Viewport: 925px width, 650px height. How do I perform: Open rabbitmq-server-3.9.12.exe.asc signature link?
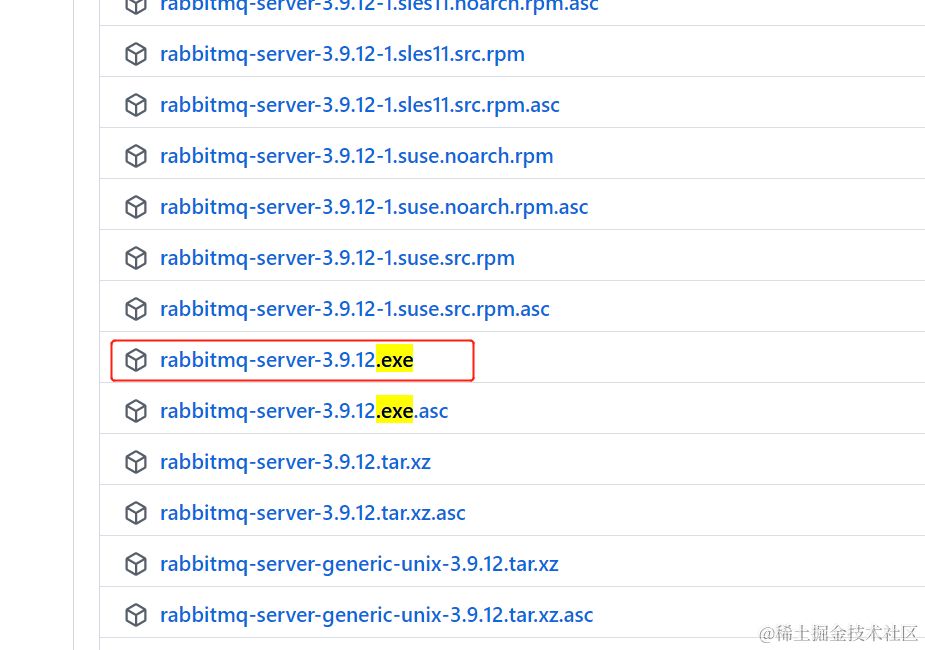tap(304, 411)
